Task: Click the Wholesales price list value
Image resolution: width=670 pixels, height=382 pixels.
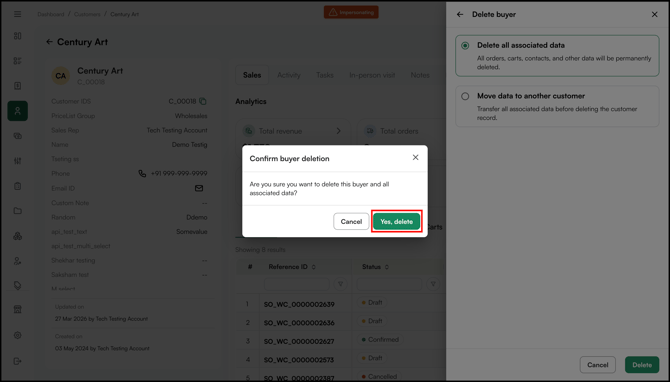Action: [x=191, y=116]
